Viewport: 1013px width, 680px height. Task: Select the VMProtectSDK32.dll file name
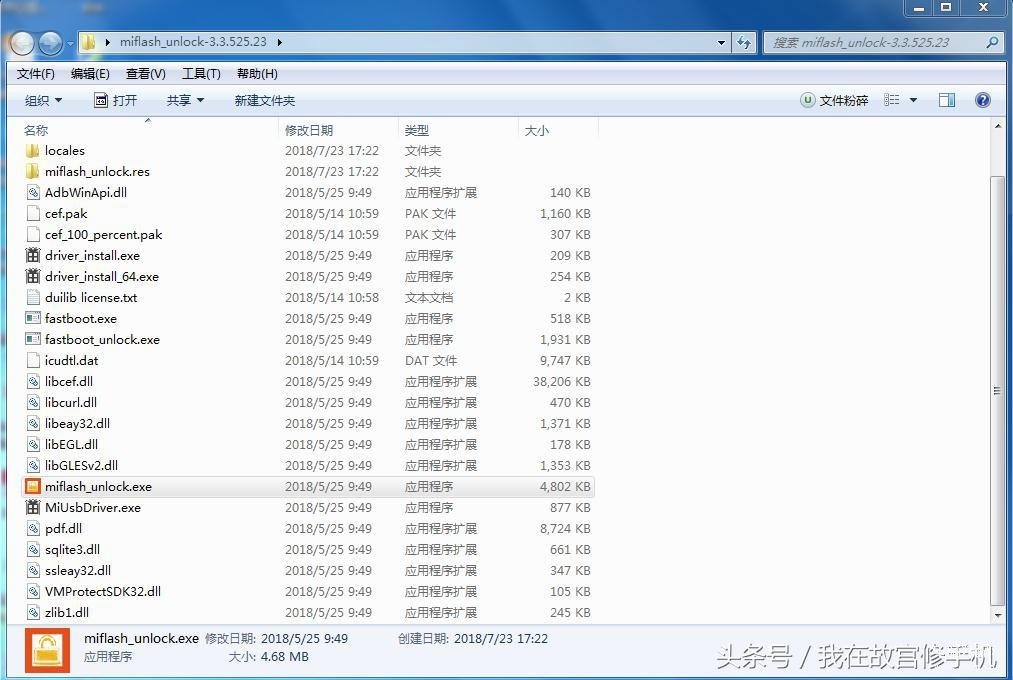pos(103,592)
